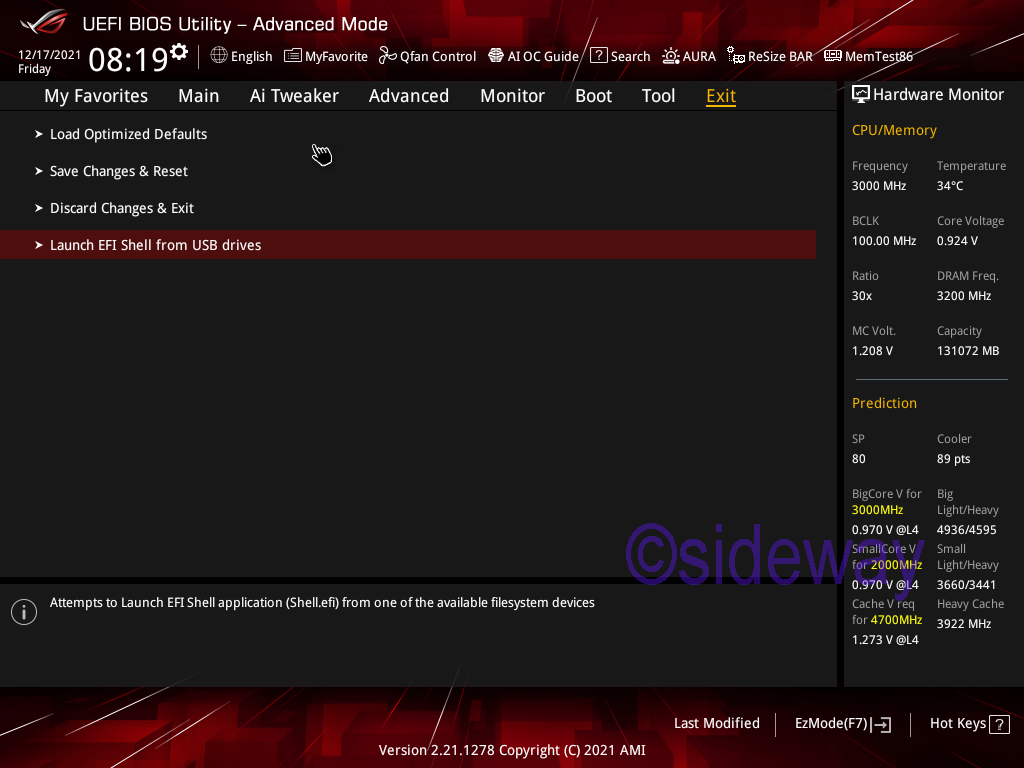Switch to EzMode(F7)
Screen dimensions: 1024x768
pyautogui.click(x=831, y=724)
